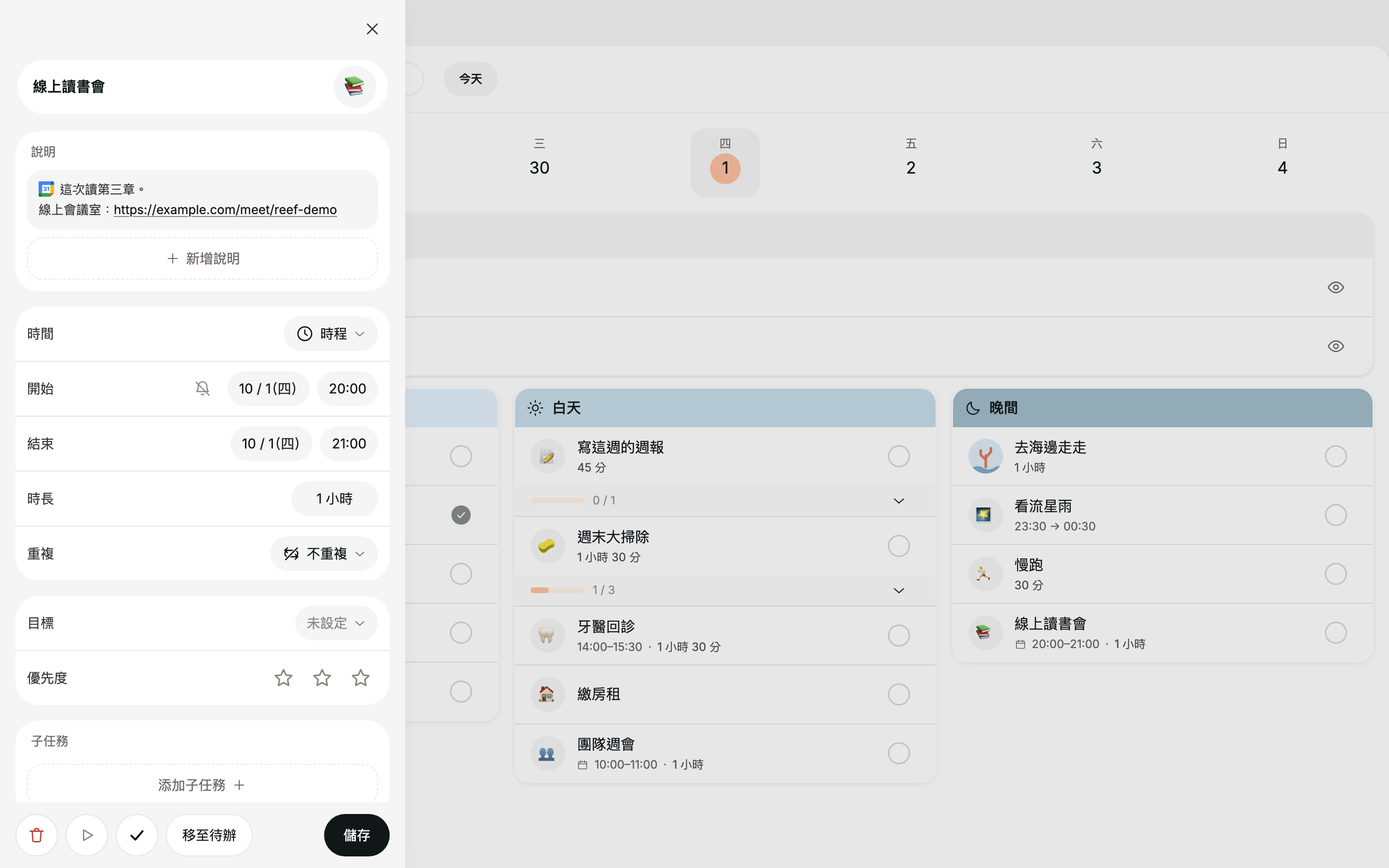Click 移至待辦 button
Screen dimensions: 1389x868
click(x=209, y=835)
